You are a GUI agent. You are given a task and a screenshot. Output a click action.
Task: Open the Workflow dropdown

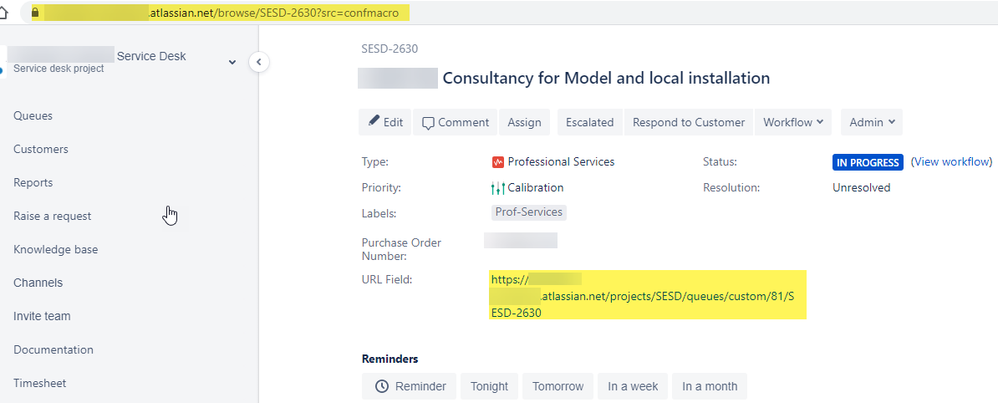793,122
